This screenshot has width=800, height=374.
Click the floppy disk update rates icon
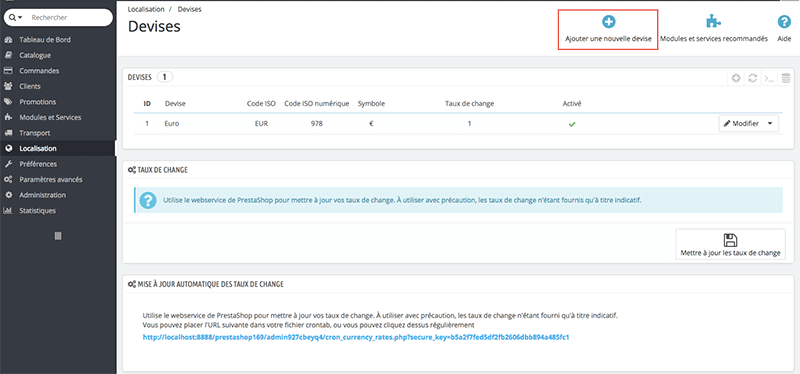(731, 240)
